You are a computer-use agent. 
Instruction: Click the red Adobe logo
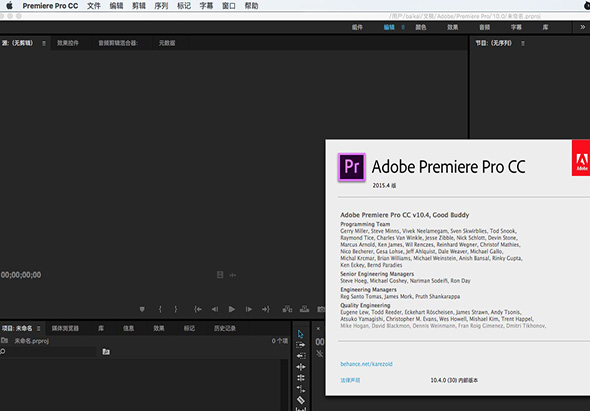point(581,158)
